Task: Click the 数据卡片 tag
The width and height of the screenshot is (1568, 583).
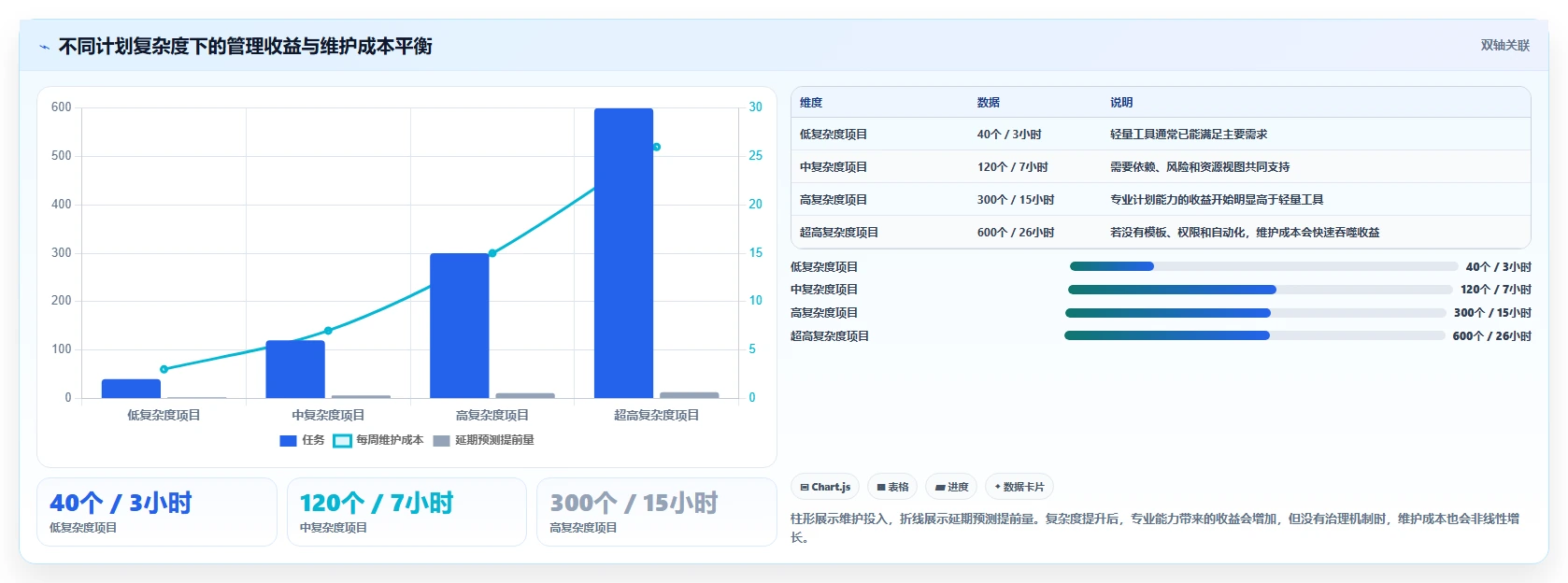Action: [x=1019, y=487]
